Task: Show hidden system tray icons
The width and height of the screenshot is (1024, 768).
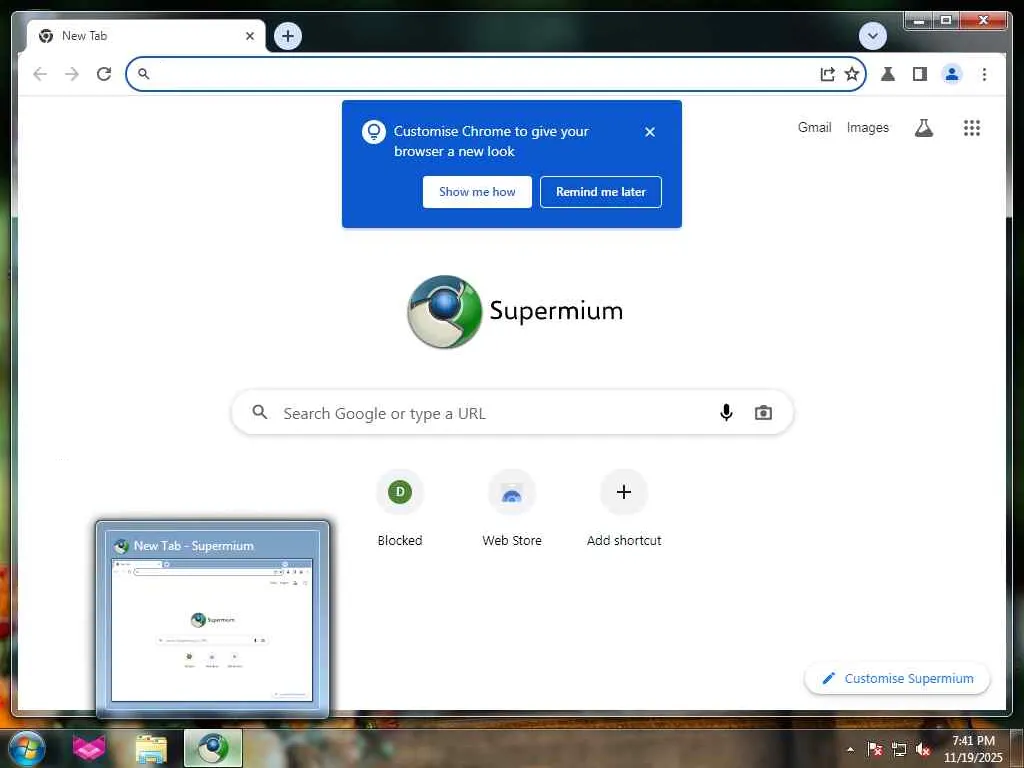Action: (850, 749)
